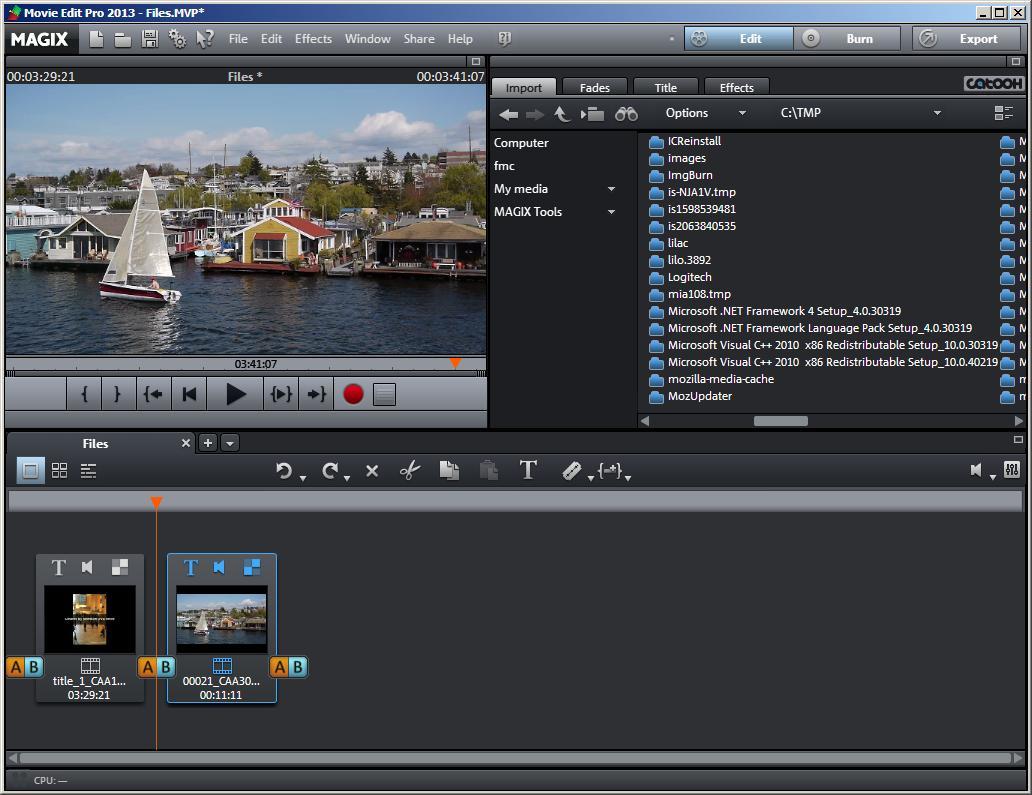Expand the My media dropdown arrow
This screenshot has width=1032, height=795.
[611, 190]
